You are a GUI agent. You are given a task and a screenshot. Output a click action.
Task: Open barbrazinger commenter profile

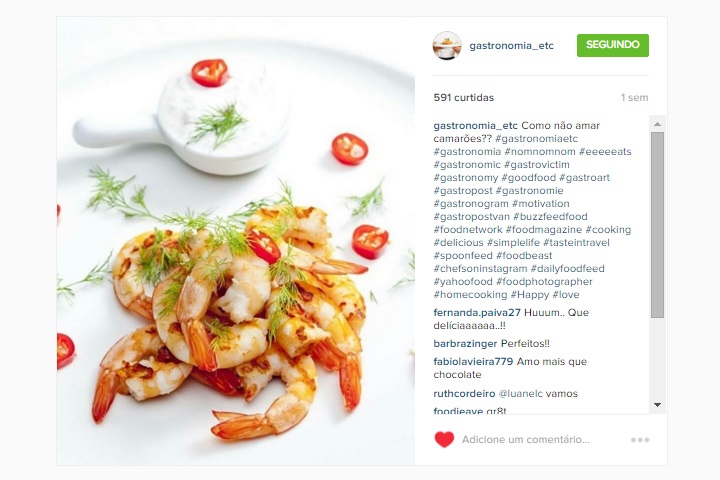click(465, 343)
